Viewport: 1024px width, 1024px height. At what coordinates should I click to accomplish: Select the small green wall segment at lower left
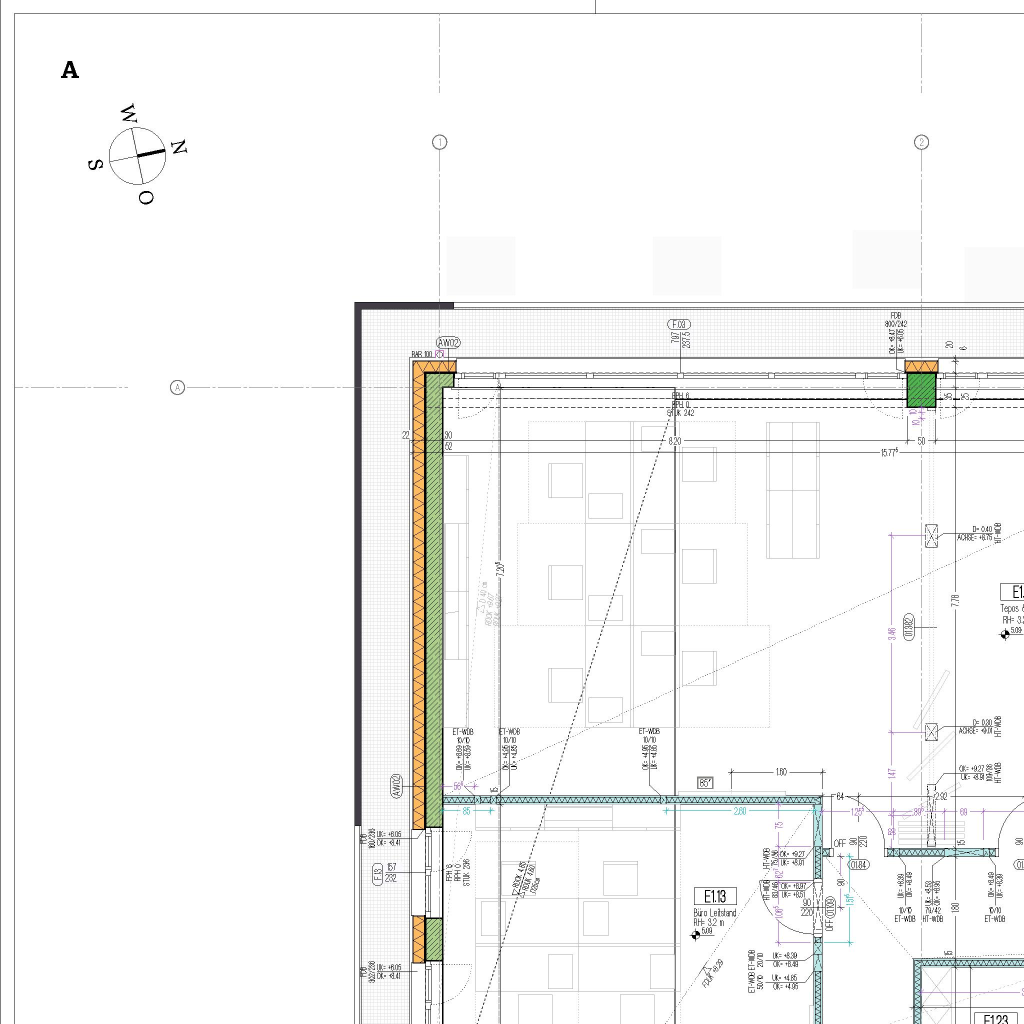(434, 939)
